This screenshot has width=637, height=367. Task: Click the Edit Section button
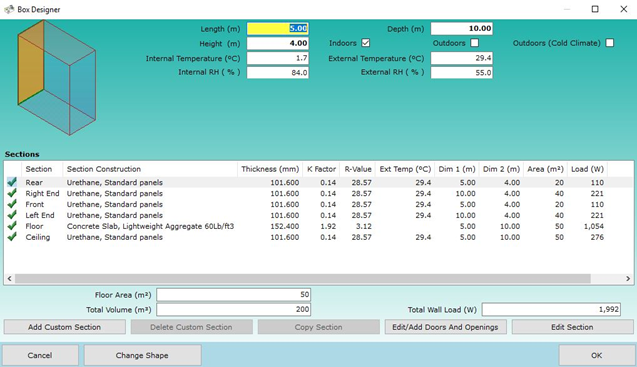pos(572,327)
